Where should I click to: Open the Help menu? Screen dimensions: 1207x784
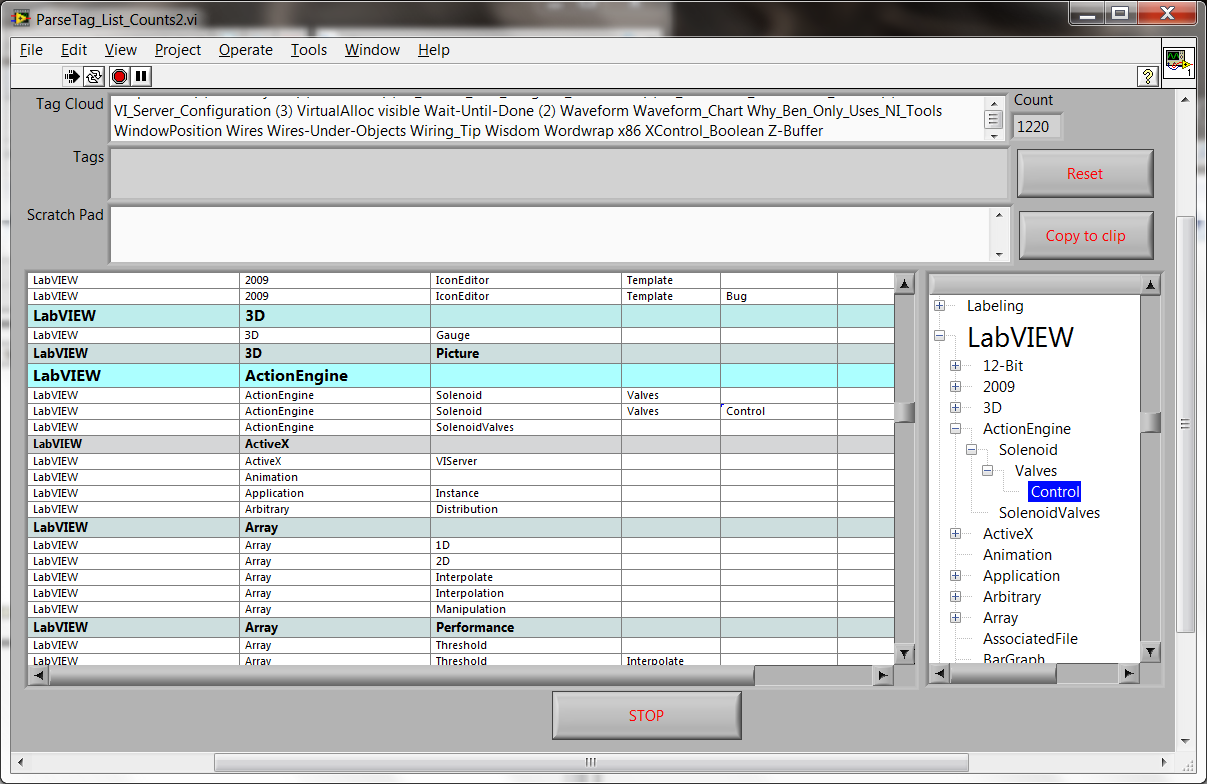pos(434,50)
